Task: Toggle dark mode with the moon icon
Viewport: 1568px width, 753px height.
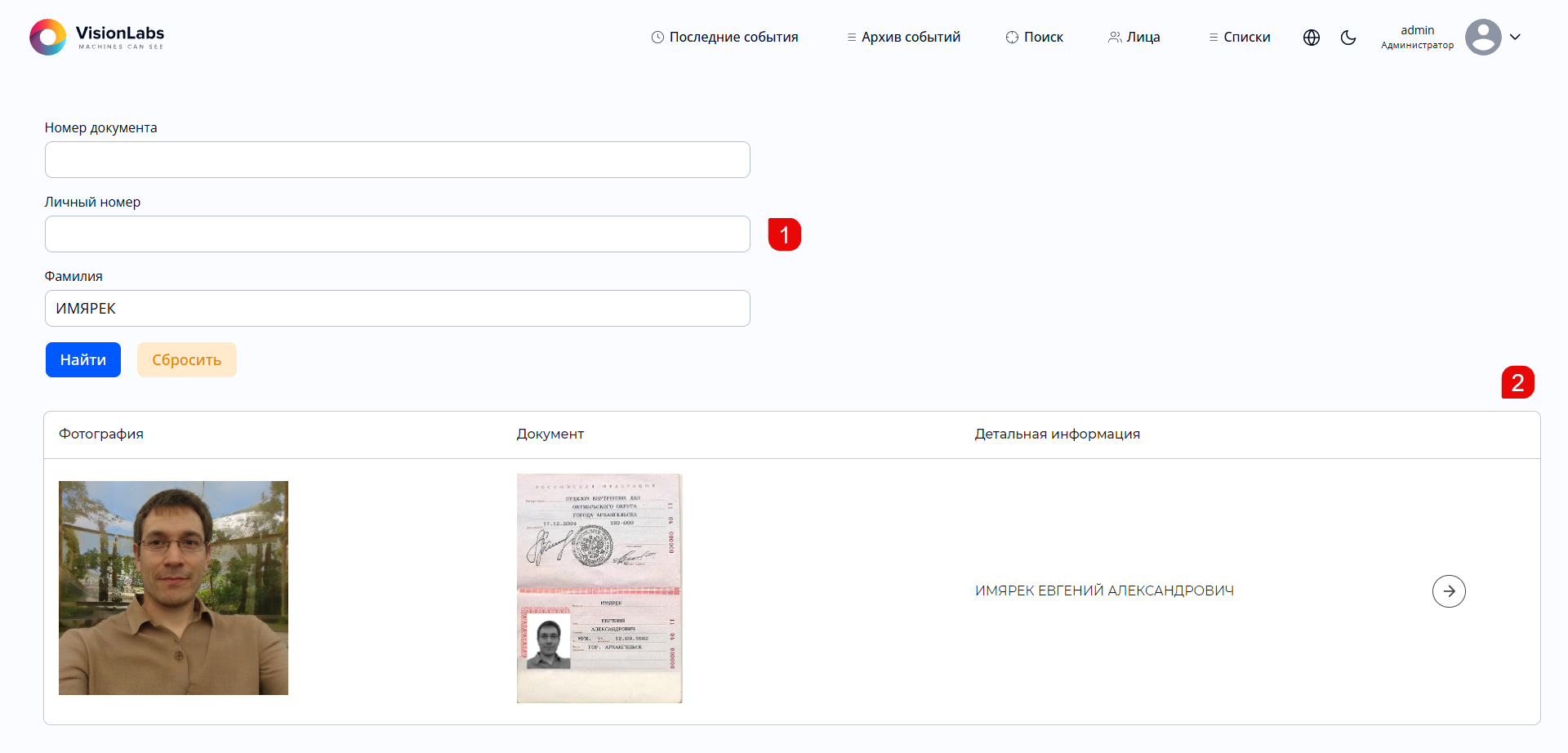Action: (1348, 38)
